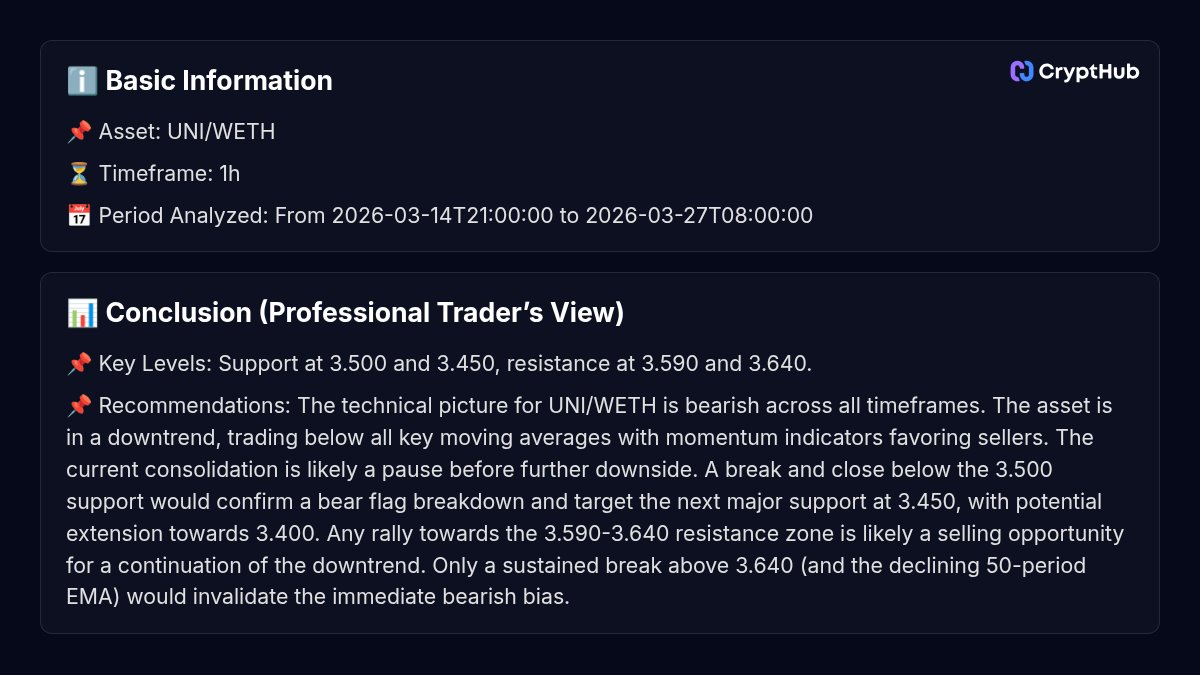
Task: Select the Conclusion (Professional Trader's View) heading
Action: [364, 313]
